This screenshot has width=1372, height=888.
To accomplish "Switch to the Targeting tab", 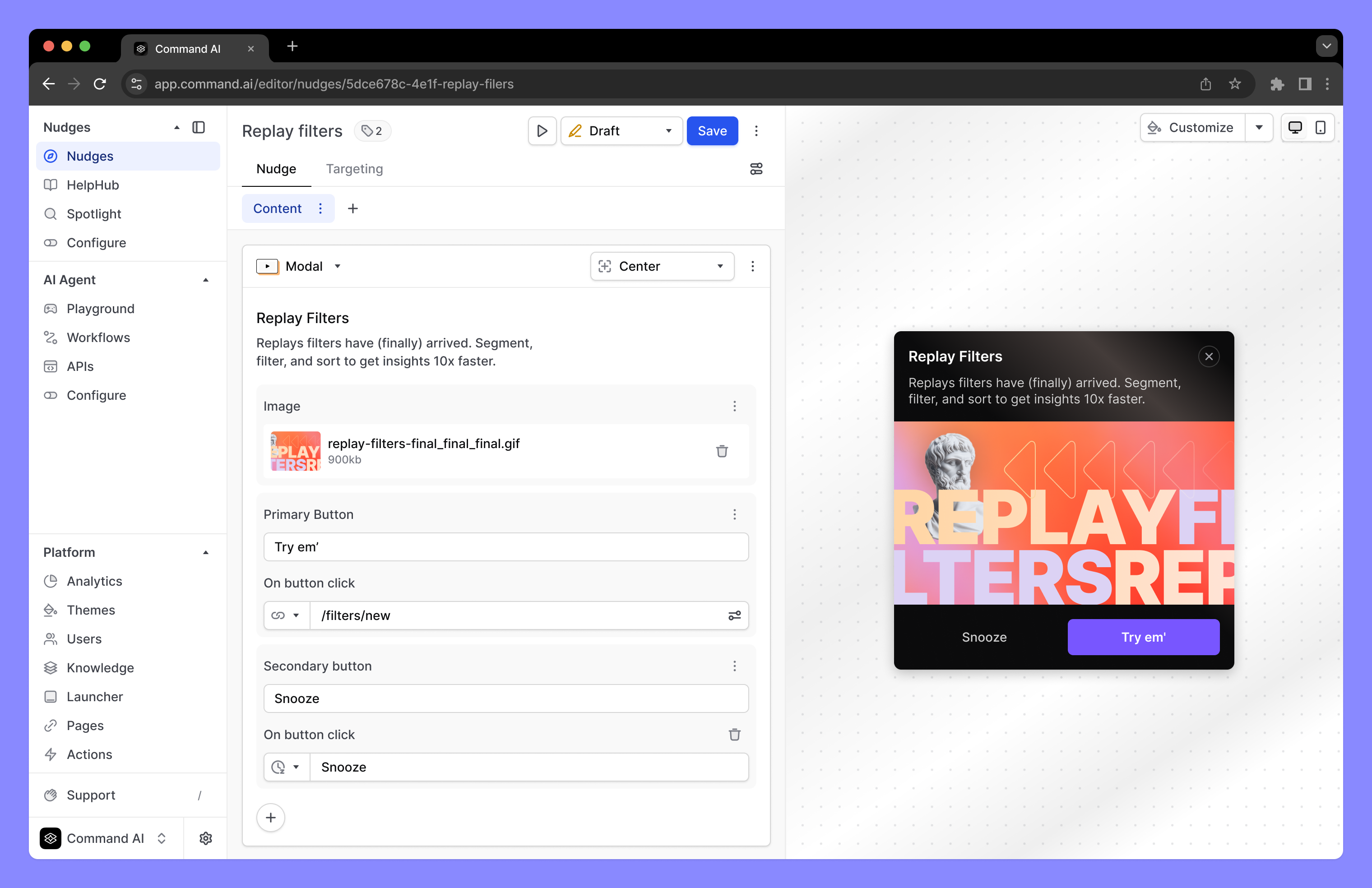I will point(354,169).
